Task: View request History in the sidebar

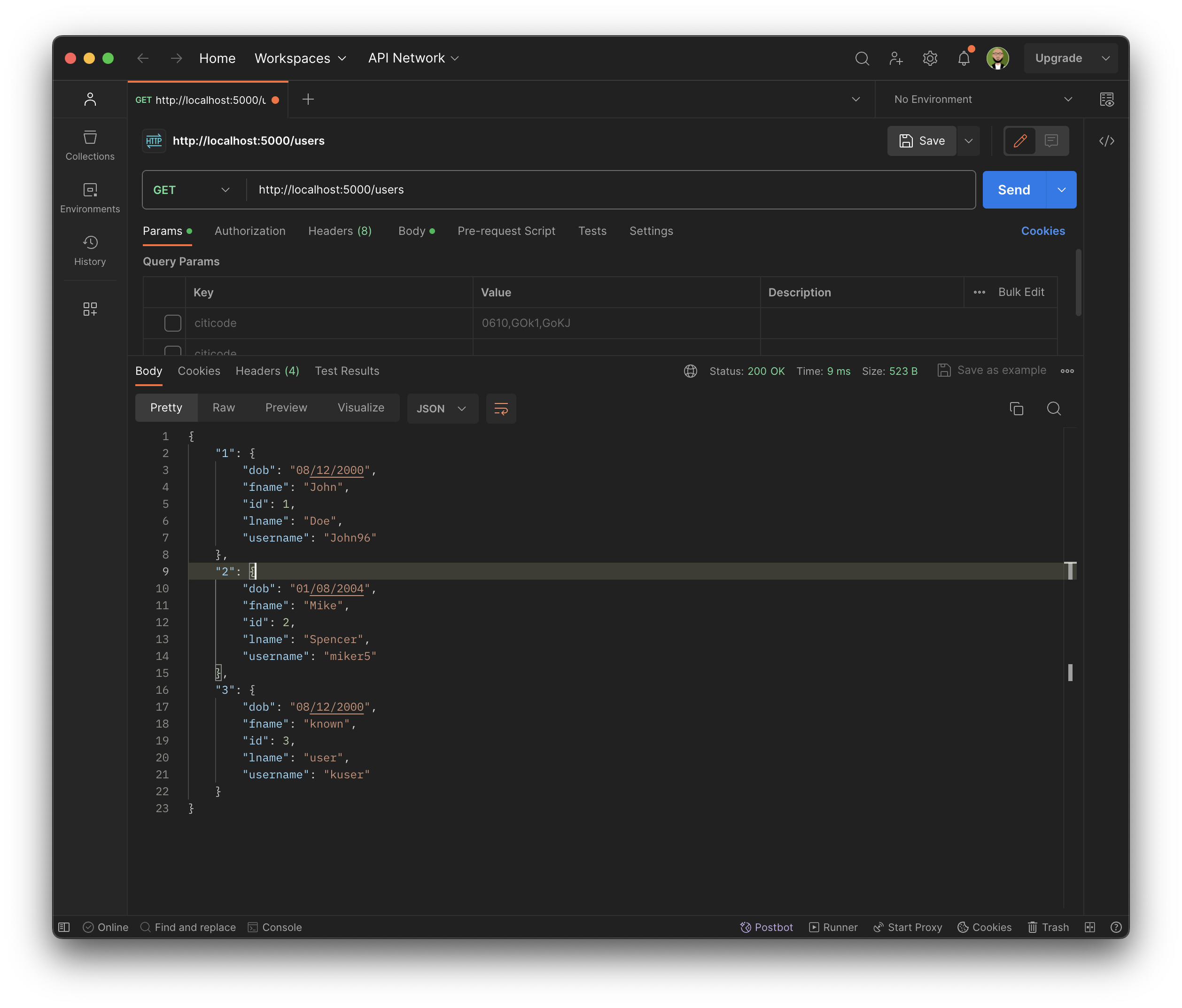Action: 90,250
